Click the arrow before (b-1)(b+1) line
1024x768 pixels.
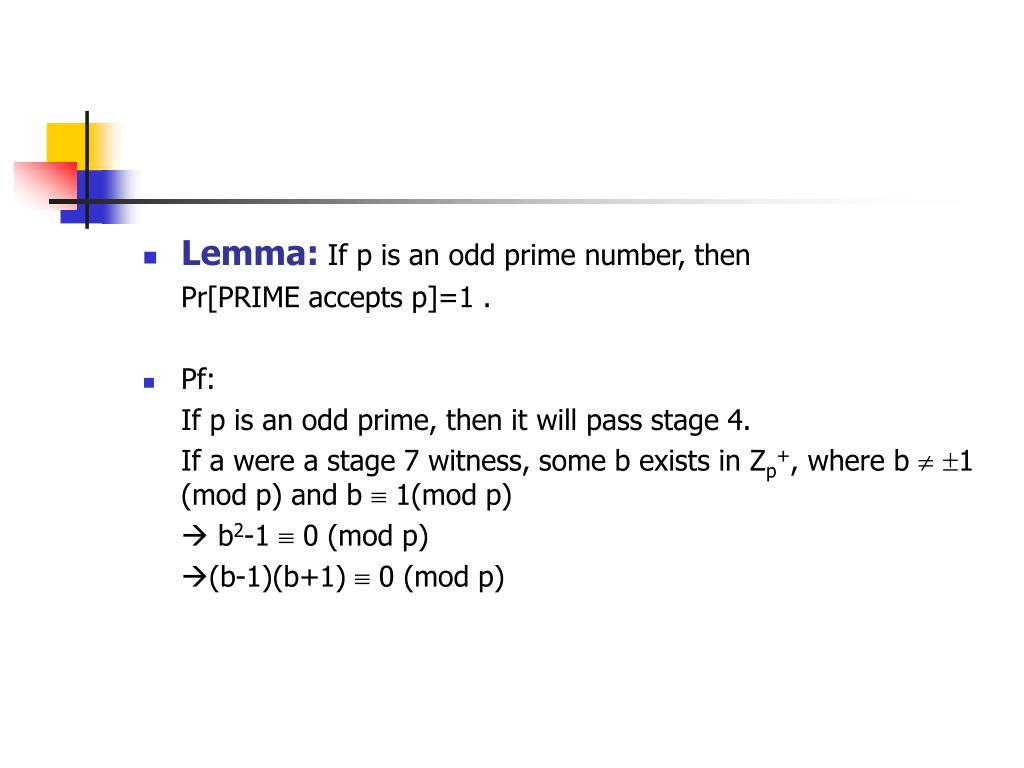(195, 577)
